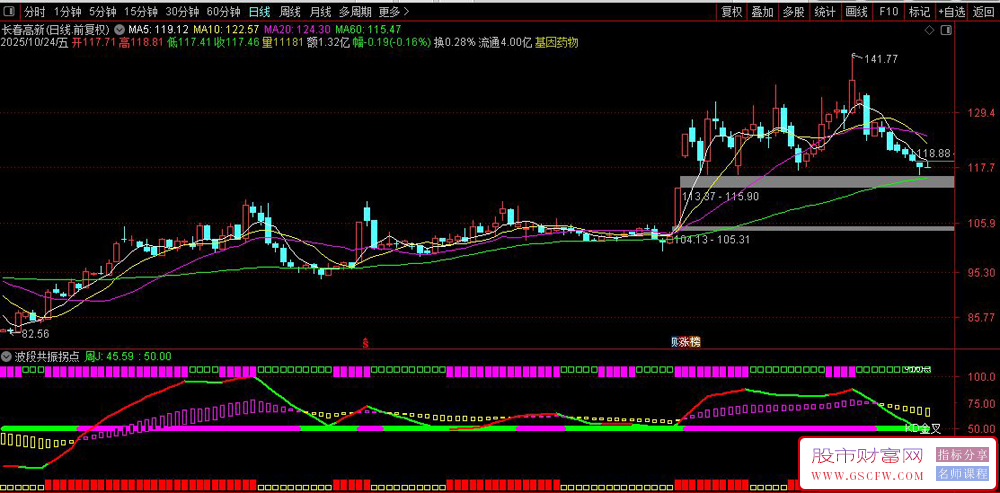
Task: Switch to the 周线 weekly chart
Action: [x=290, y=12]
